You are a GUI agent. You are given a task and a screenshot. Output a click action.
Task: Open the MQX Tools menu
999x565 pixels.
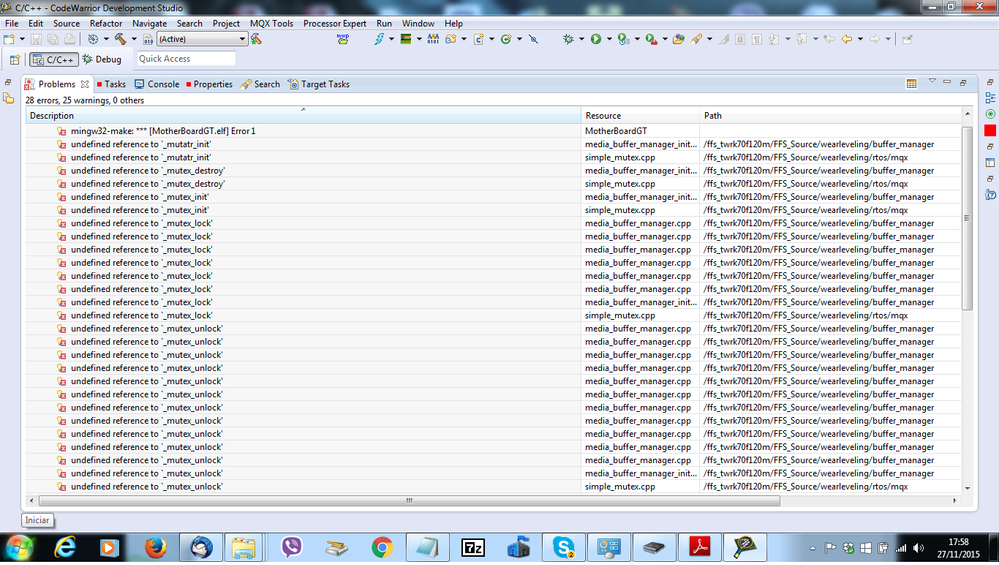tap(271, 24)
